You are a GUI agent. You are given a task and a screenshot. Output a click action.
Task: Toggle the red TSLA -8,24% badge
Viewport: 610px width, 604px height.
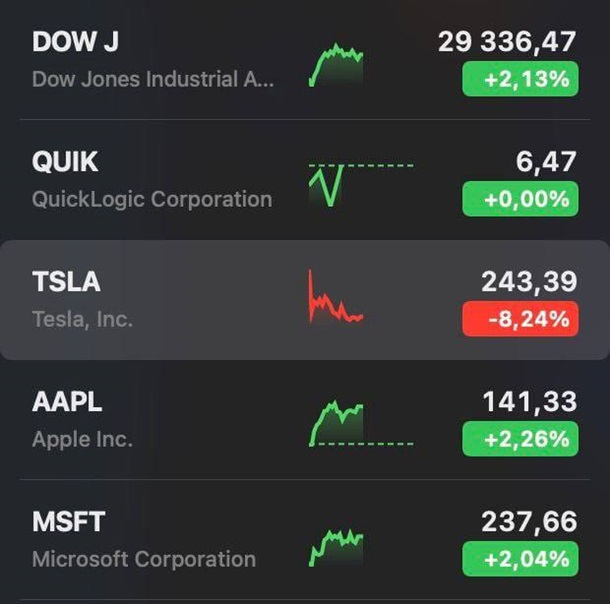[520, 320]
